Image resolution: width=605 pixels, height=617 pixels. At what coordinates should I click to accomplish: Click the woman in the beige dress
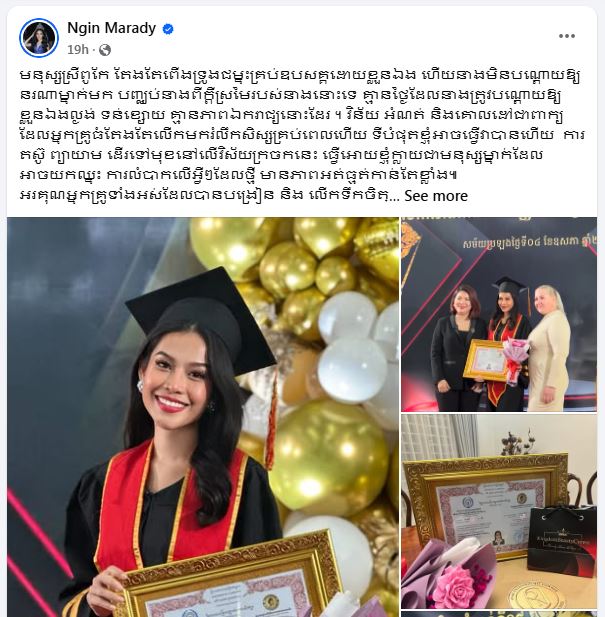click(548, 348)
